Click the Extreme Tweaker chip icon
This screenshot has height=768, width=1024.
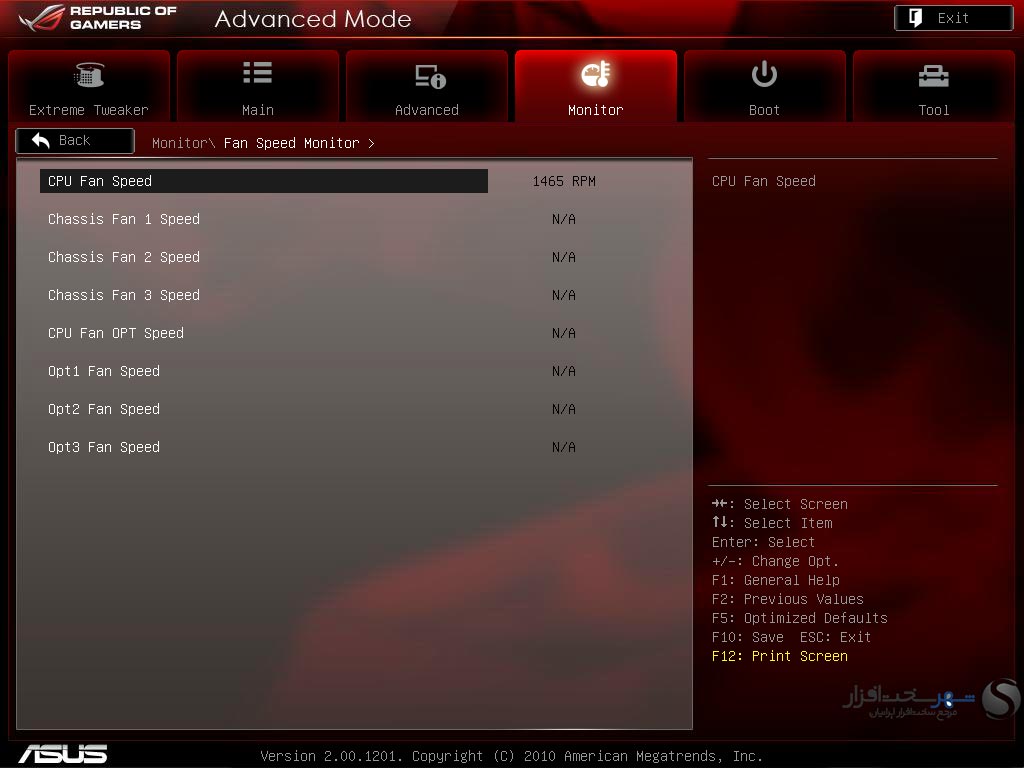tap(89, 74)
